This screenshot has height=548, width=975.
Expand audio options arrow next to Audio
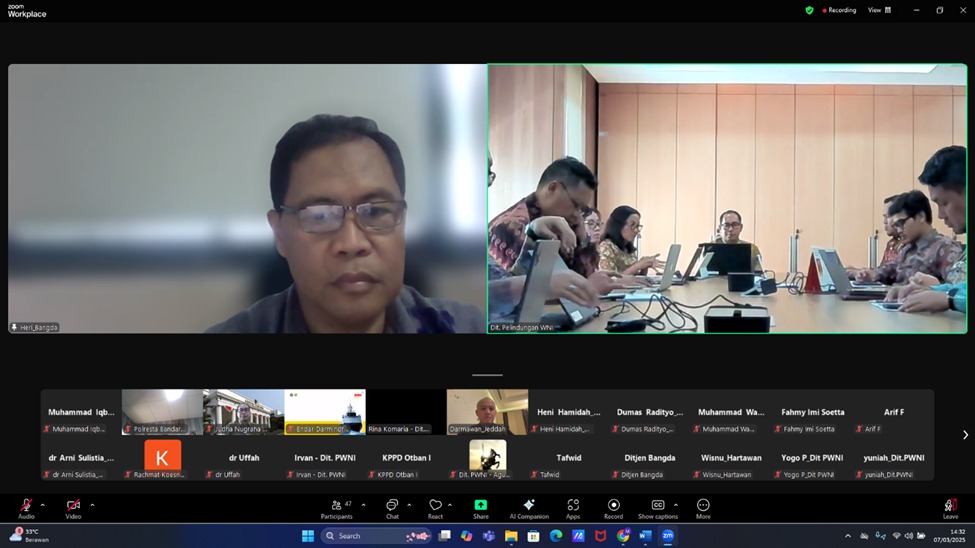(x=42, y=504)
